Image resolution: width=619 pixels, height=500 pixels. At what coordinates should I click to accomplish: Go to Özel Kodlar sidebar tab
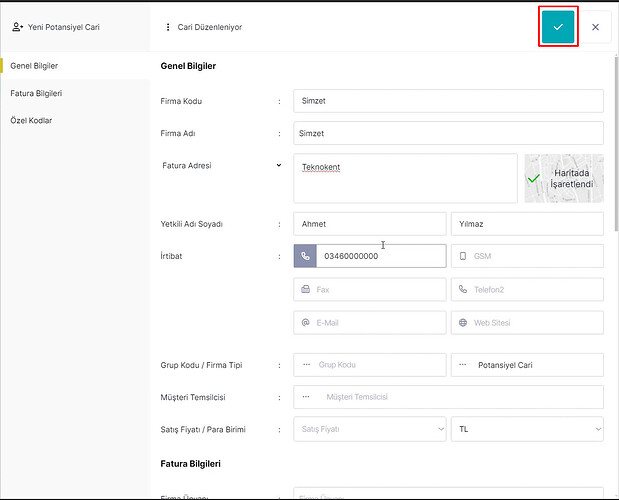[x=31, y=120]
